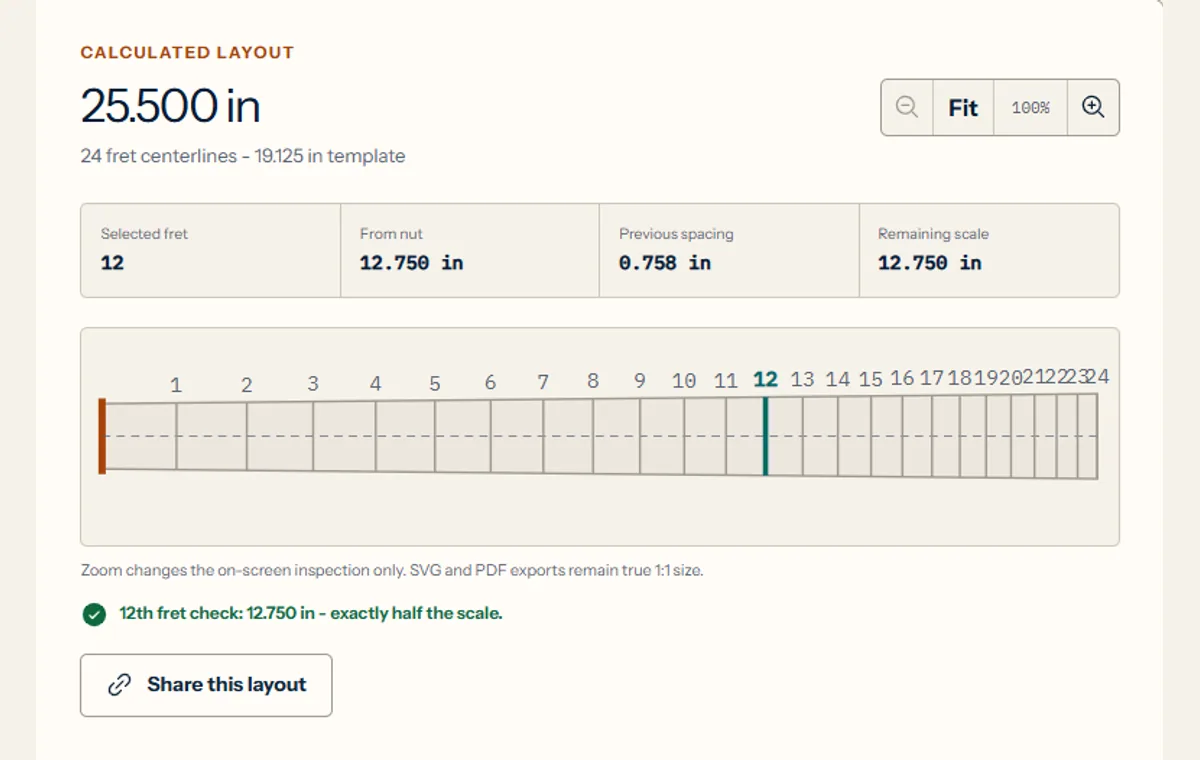1200x760 pixels.
Task: Select fret label 1 above the fretboard
Action: click(176, 385)
